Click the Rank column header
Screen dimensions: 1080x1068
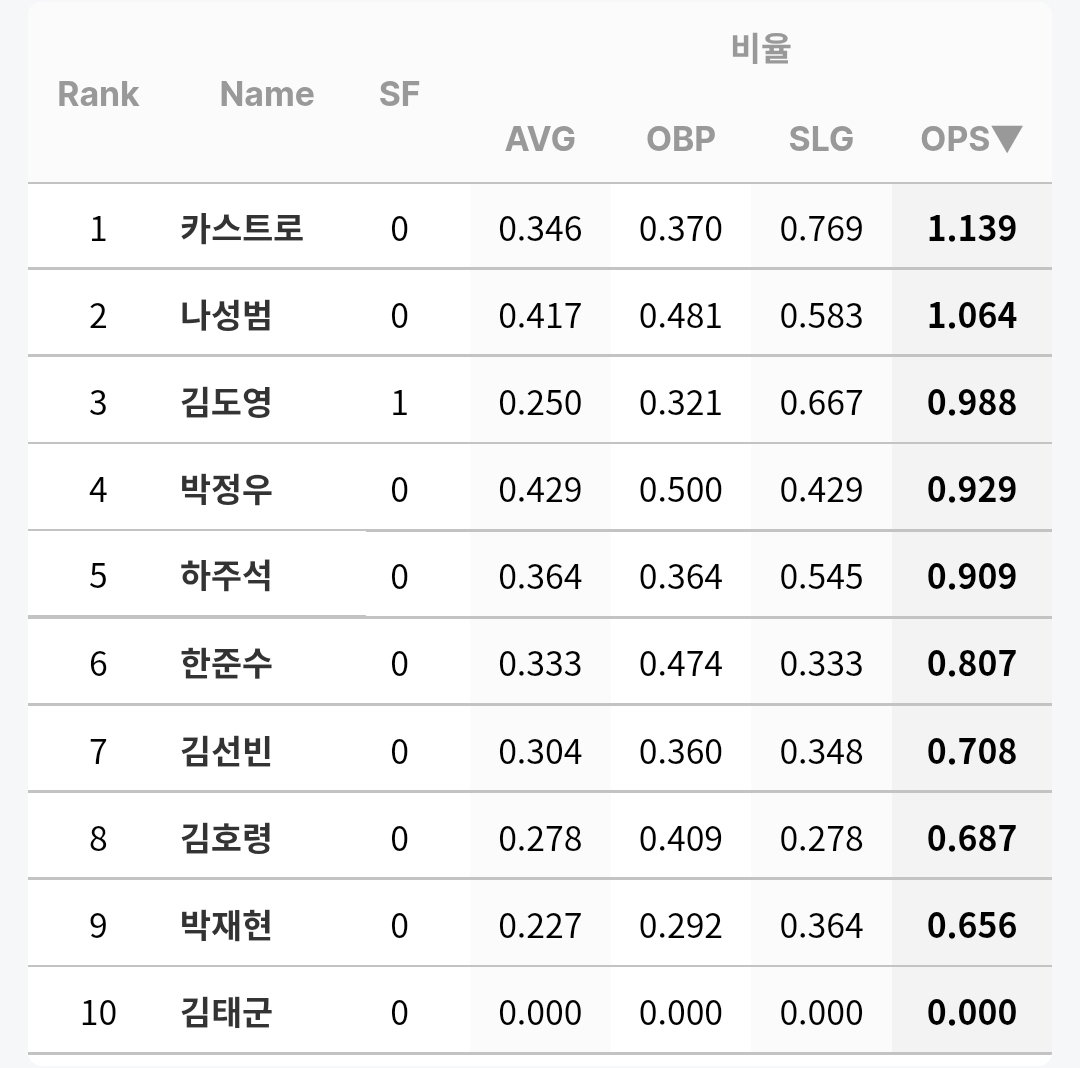coord(98,94)
